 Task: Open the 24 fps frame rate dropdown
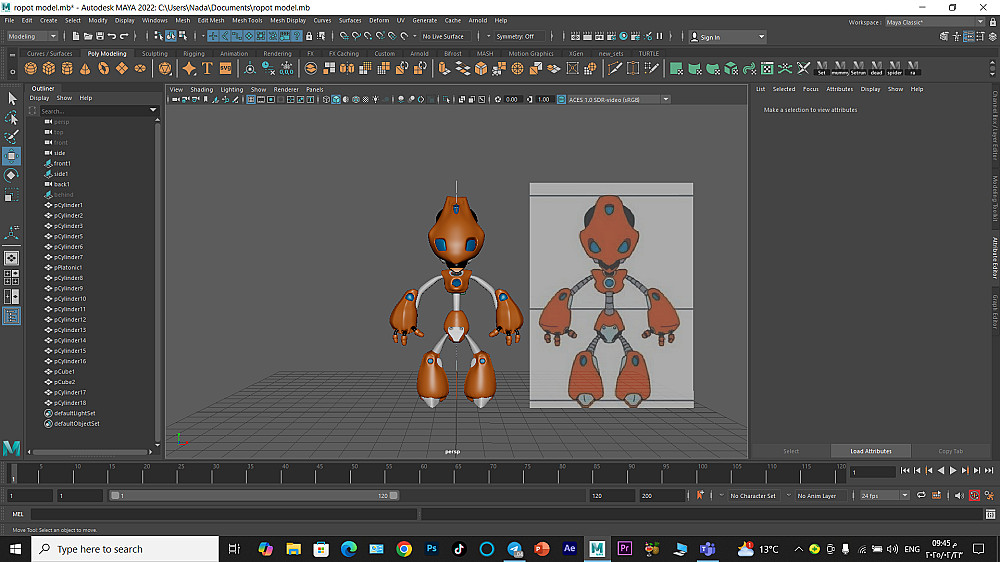[883, 495]
